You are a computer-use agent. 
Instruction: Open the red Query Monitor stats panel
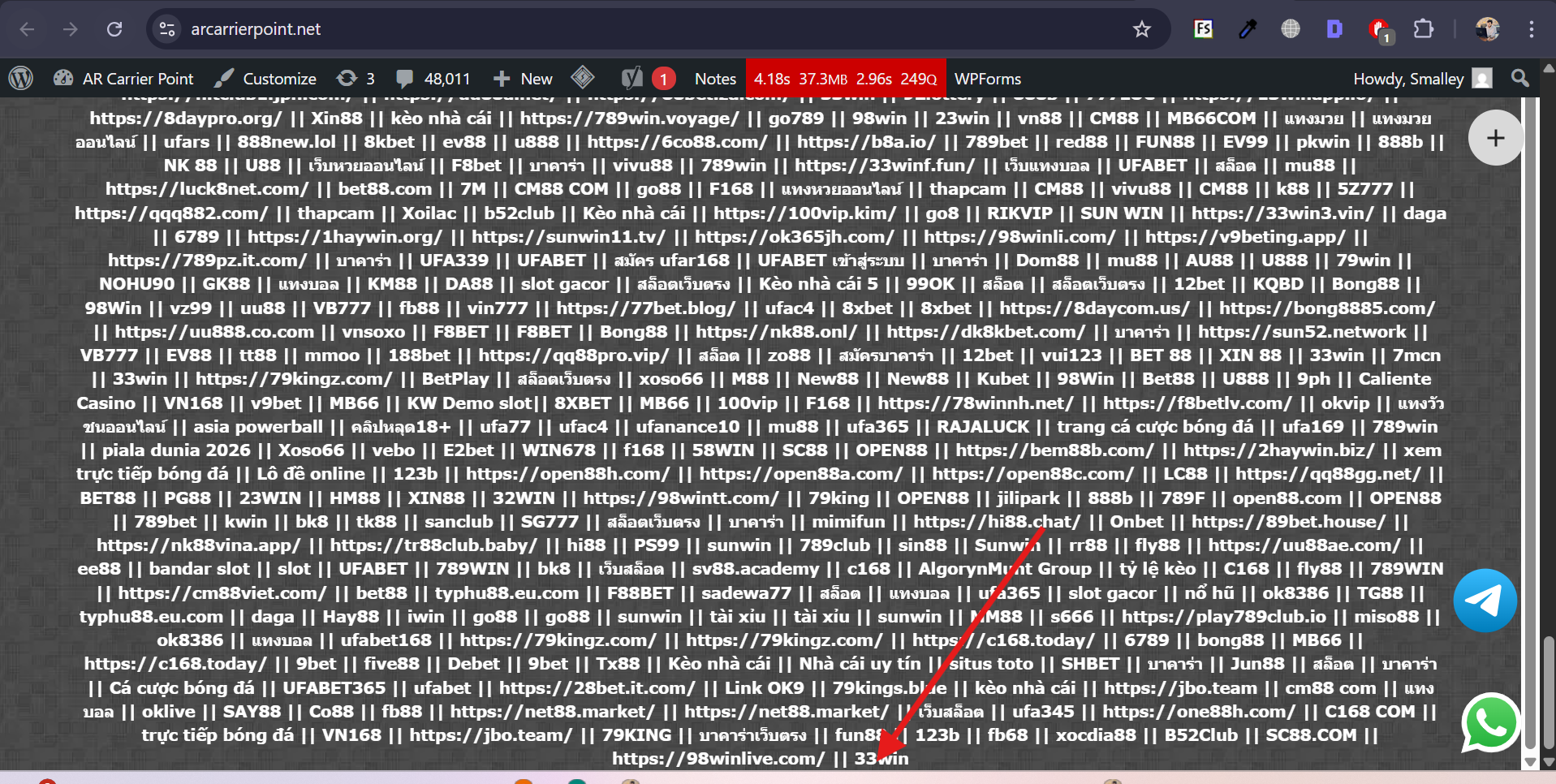pyautogui.click(x=846, y=79)
